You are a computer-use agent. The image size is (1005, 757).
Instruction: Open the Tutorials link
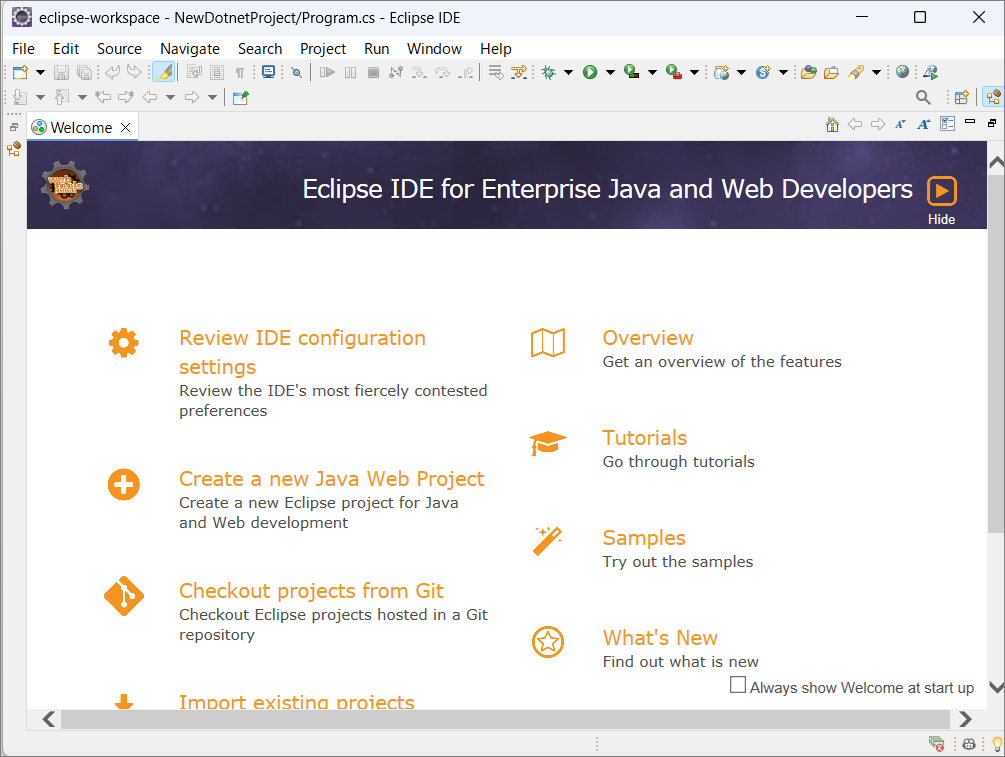(x=645, y=438)
